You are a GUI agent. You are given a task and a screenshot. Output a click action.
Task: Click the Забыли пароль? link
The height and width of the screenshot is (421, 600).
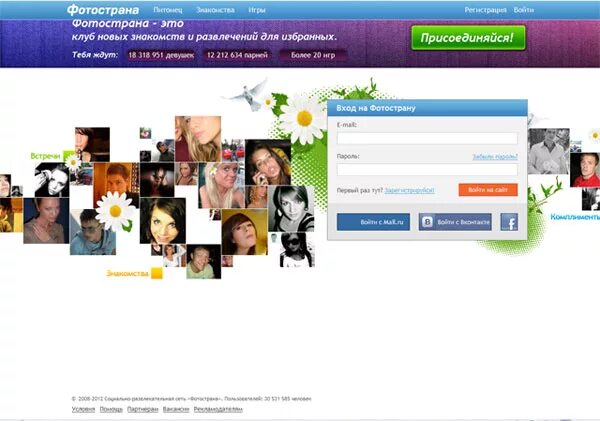[x=495, y=157]
